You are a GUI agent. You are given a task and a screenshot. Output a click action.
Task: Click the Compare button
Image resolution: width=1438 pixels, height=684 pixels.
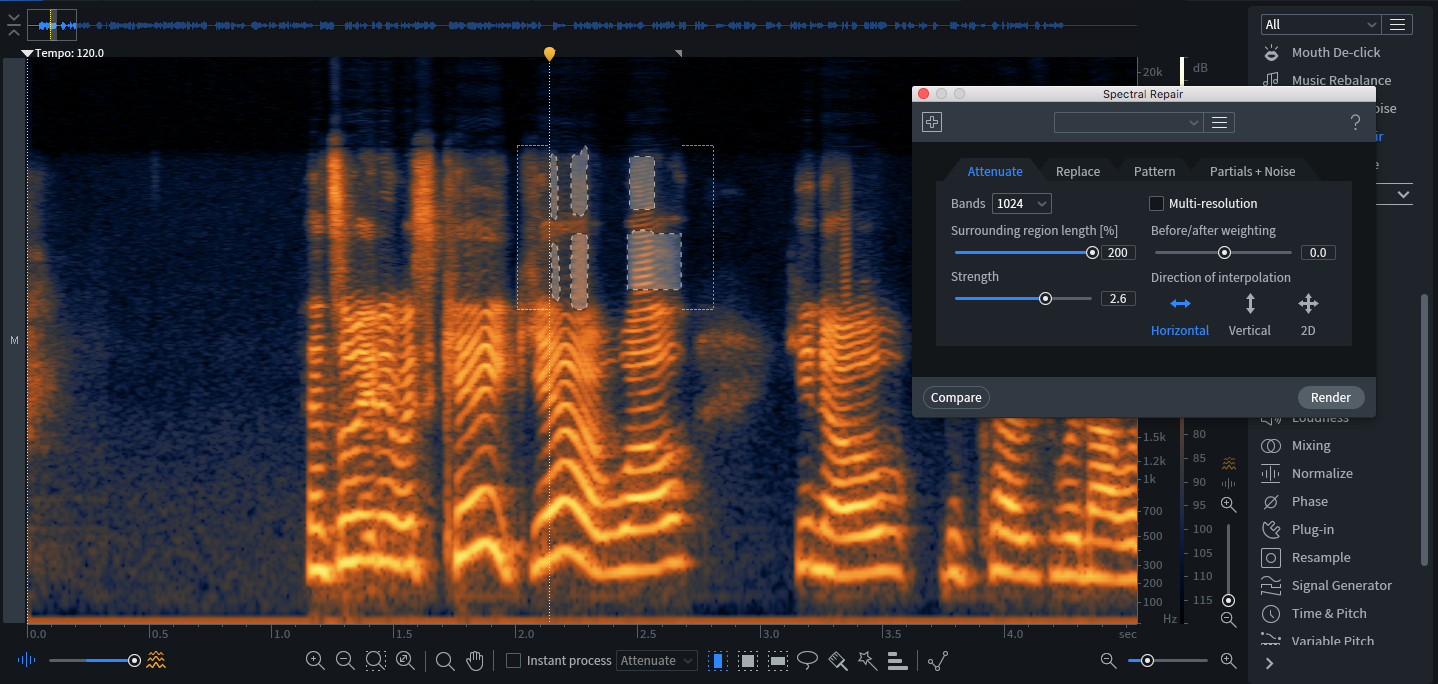(x=956, y=397)
